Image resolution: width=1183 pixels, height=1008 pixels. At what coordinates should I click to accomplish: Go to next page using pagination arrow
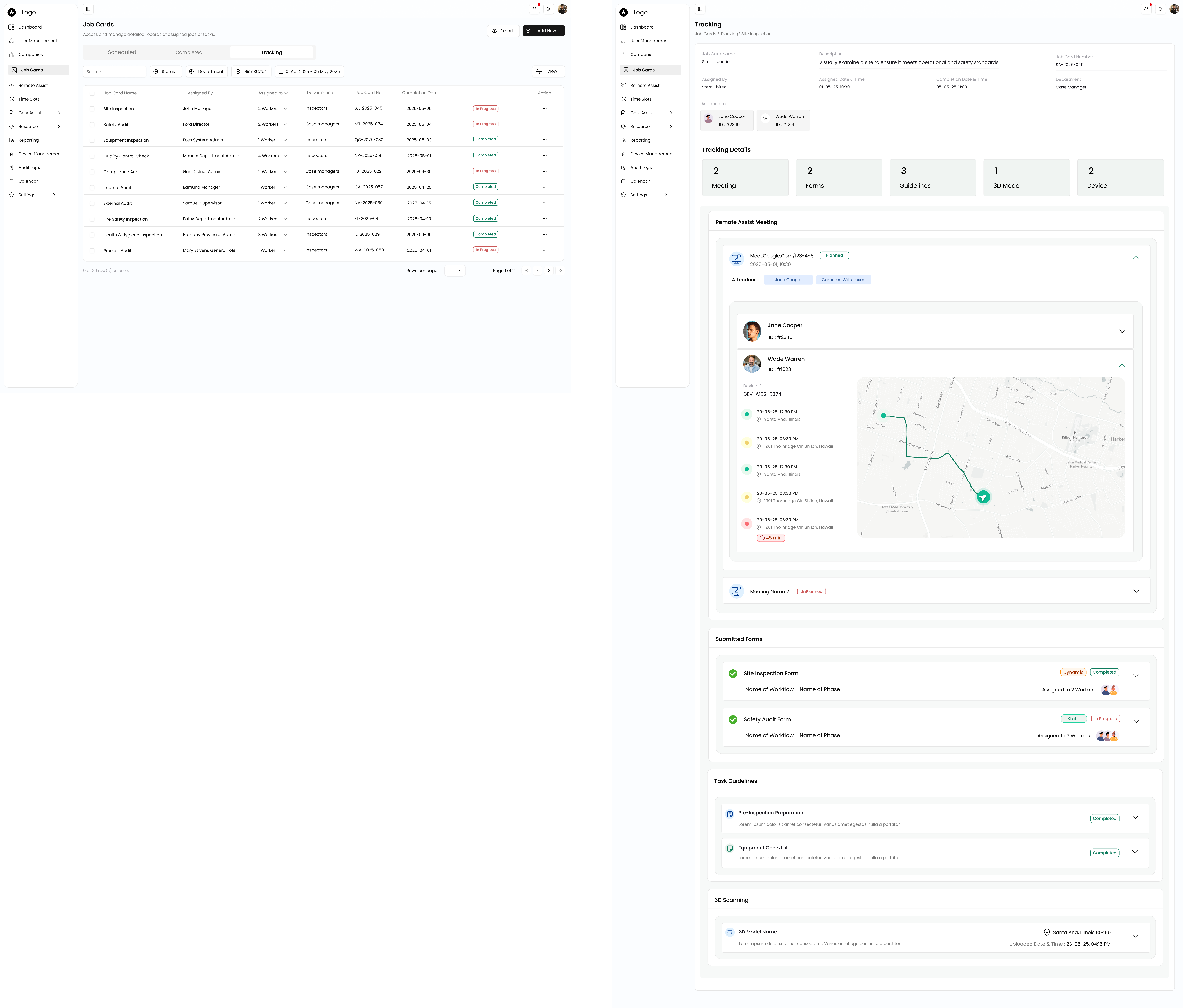[549, 271]
